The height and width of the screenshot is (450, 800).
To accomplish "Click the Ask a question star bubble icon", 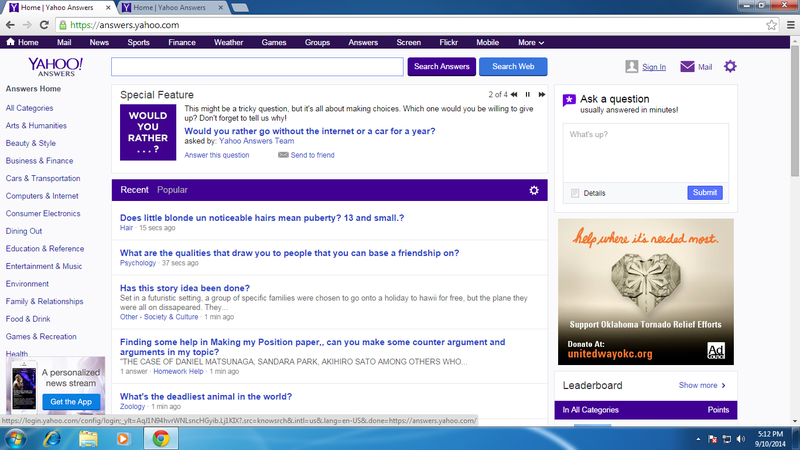I will [x=569, y=100].
